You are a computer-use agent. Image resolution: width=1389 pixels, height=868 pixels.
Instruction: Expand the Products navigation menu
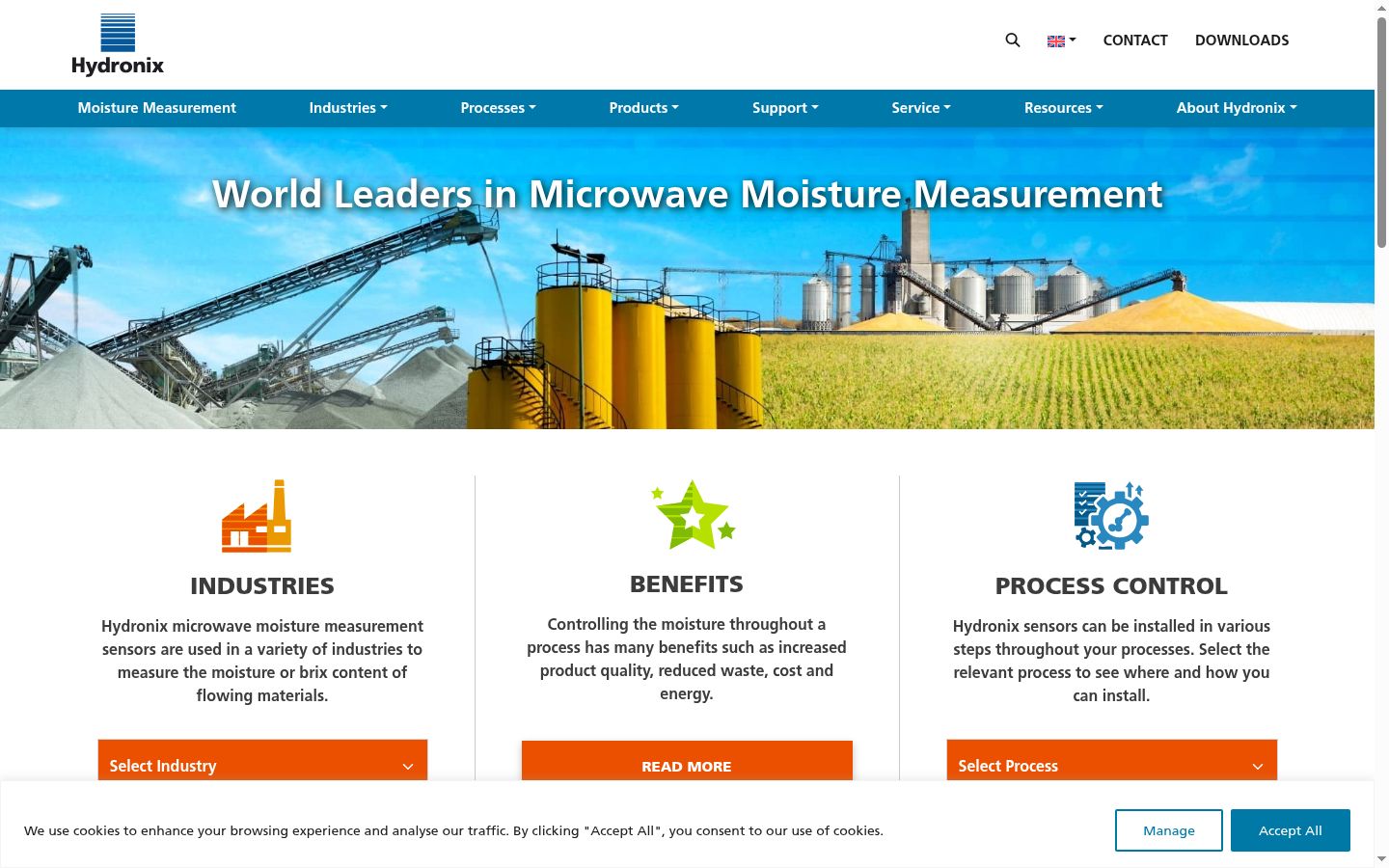tap(643, 108)
